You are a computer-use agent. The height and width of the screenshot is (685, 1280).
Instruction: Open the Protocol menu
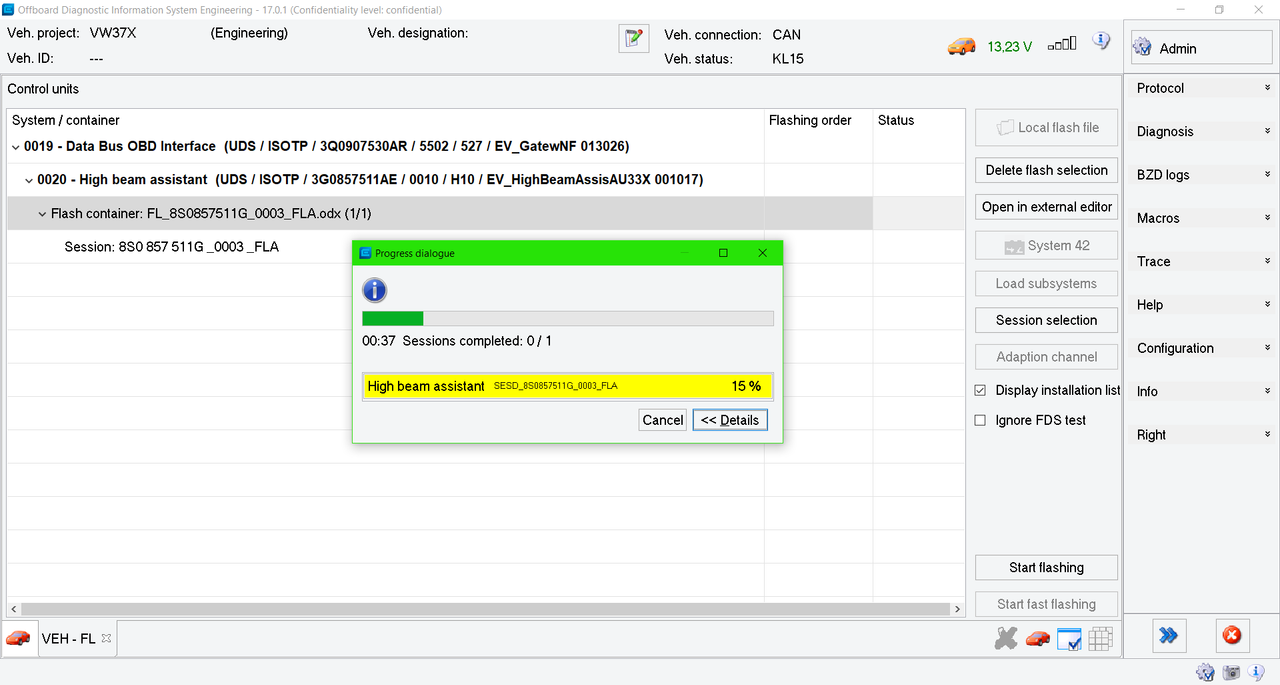click(1202, 88)
